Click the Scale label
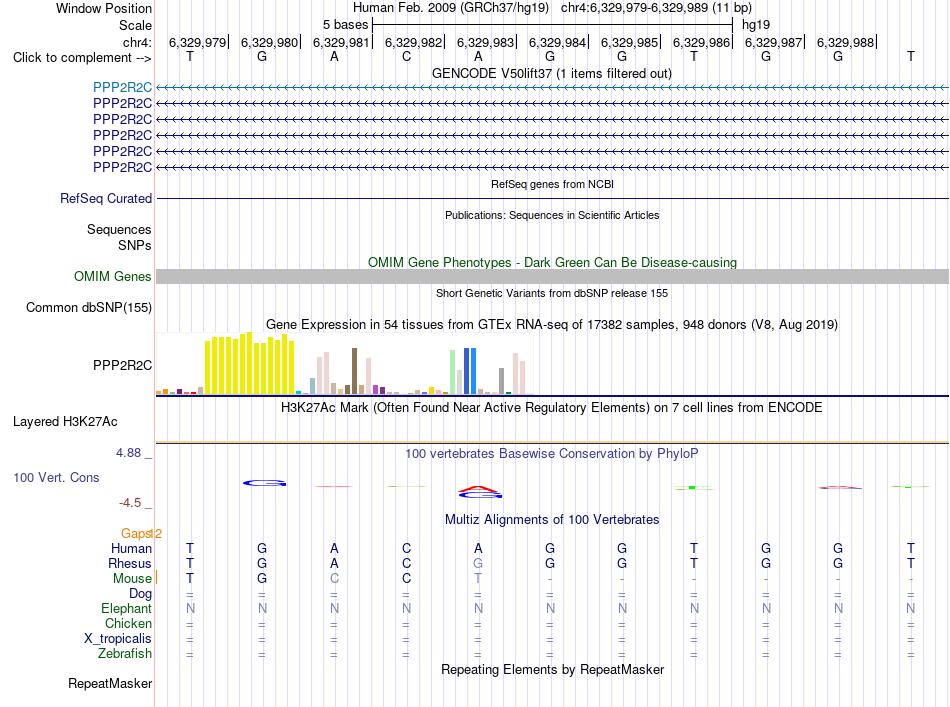Image resolution: width=950 pixels, height=707 pixels. click(135, 25)
